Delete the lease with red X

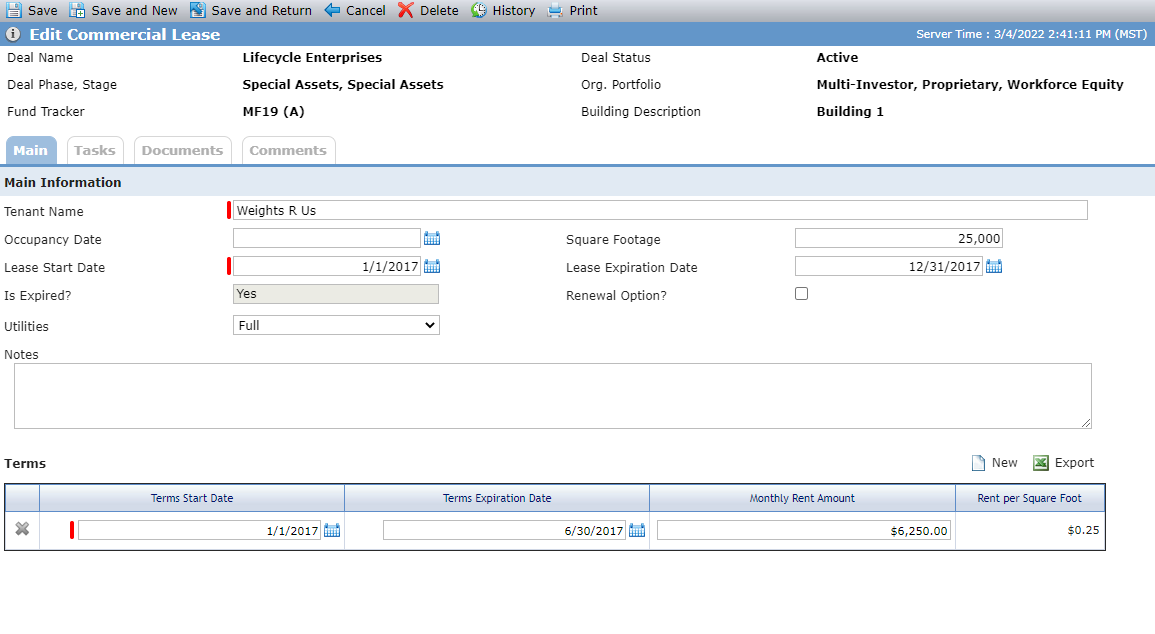(406, 10)
